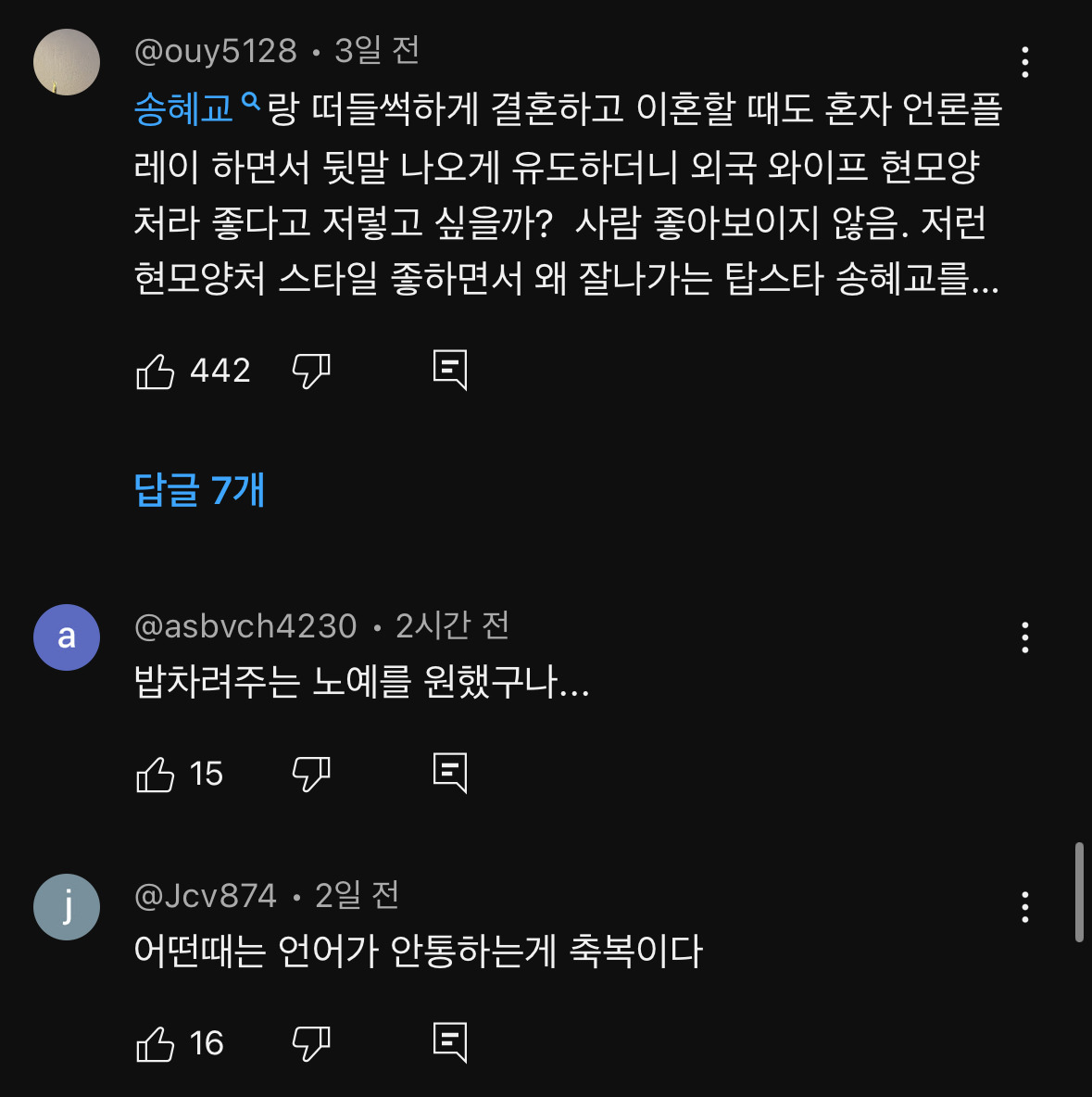This screenshot has width=1092, height=1097.
Task: Click the dislike icon on @ouy5128's comment
Action: point(311,370)
